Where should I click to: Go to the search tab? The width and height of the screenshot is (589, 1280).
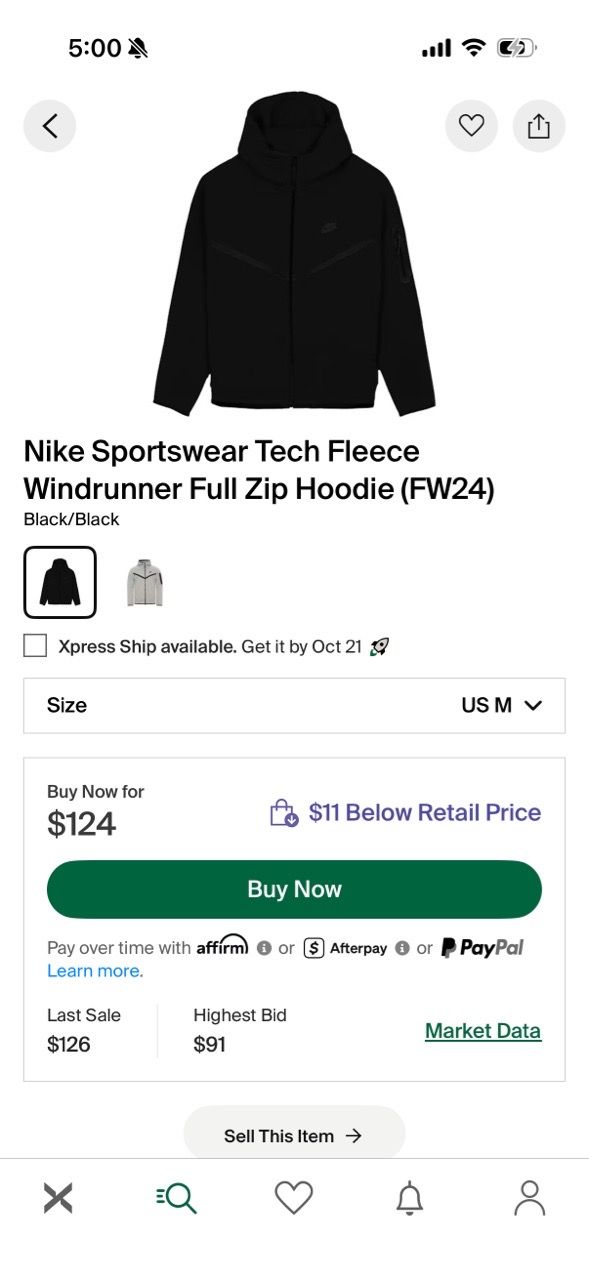(176, 1197)
